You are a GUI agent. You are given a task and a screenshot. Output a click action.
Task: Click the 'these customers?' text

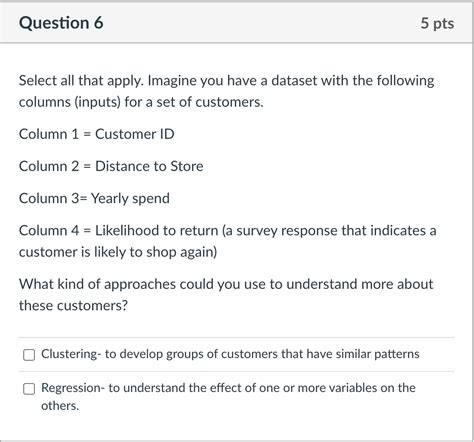coord(73,306)
